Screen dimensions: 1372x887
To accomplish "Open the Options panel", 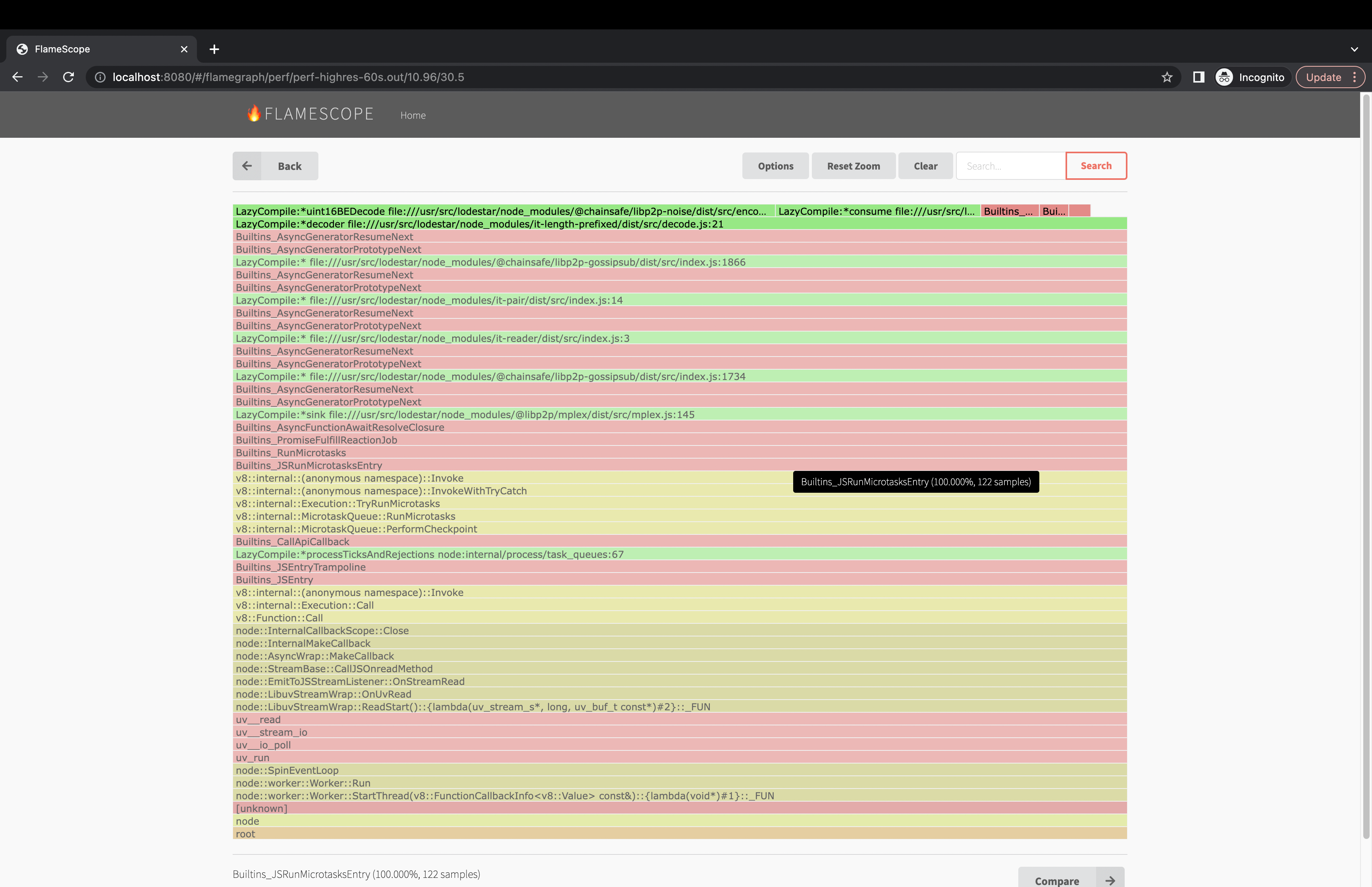I will (x=775, y=166).
